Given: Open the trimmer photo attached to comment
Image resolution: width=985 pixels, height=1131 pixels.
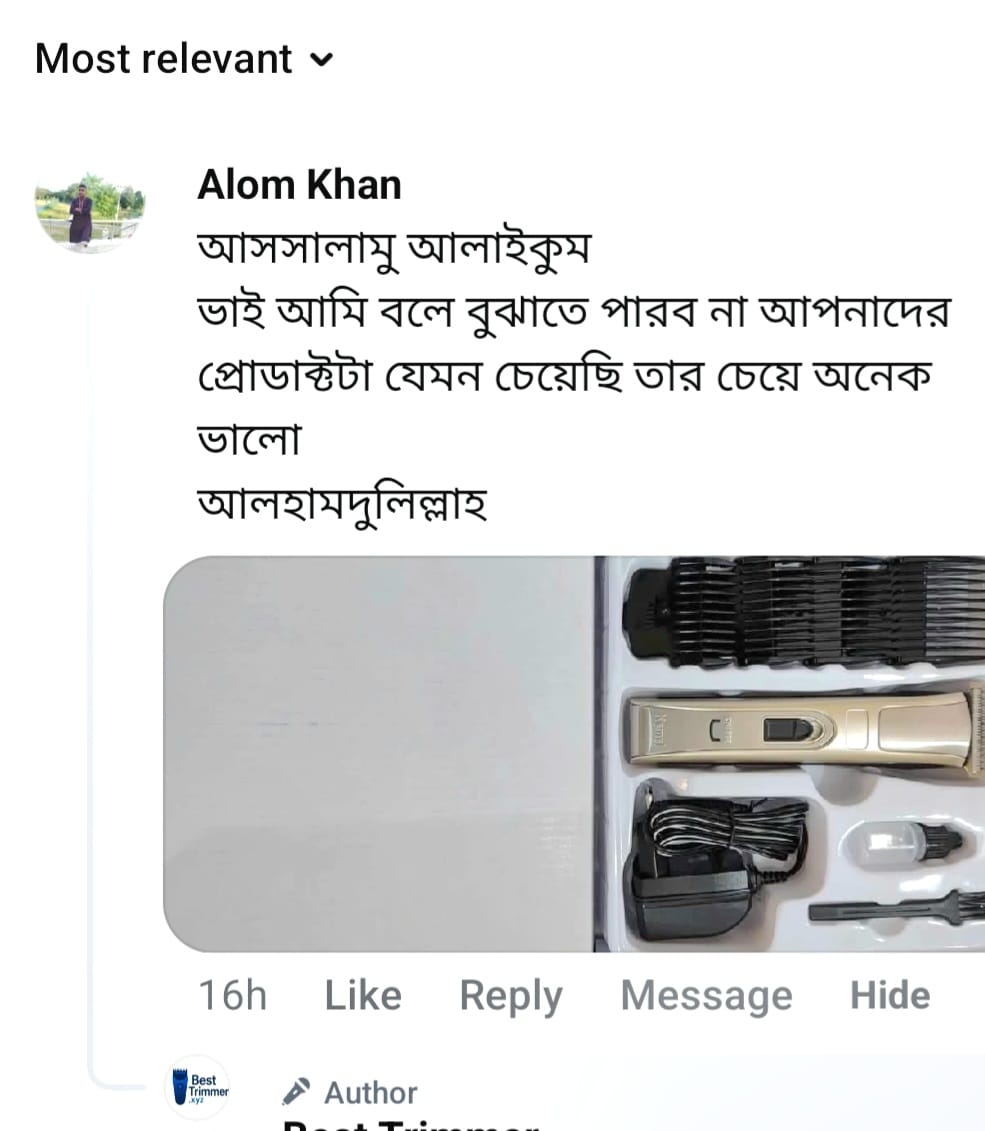Looking at the screenshot, I should [574, 754].
